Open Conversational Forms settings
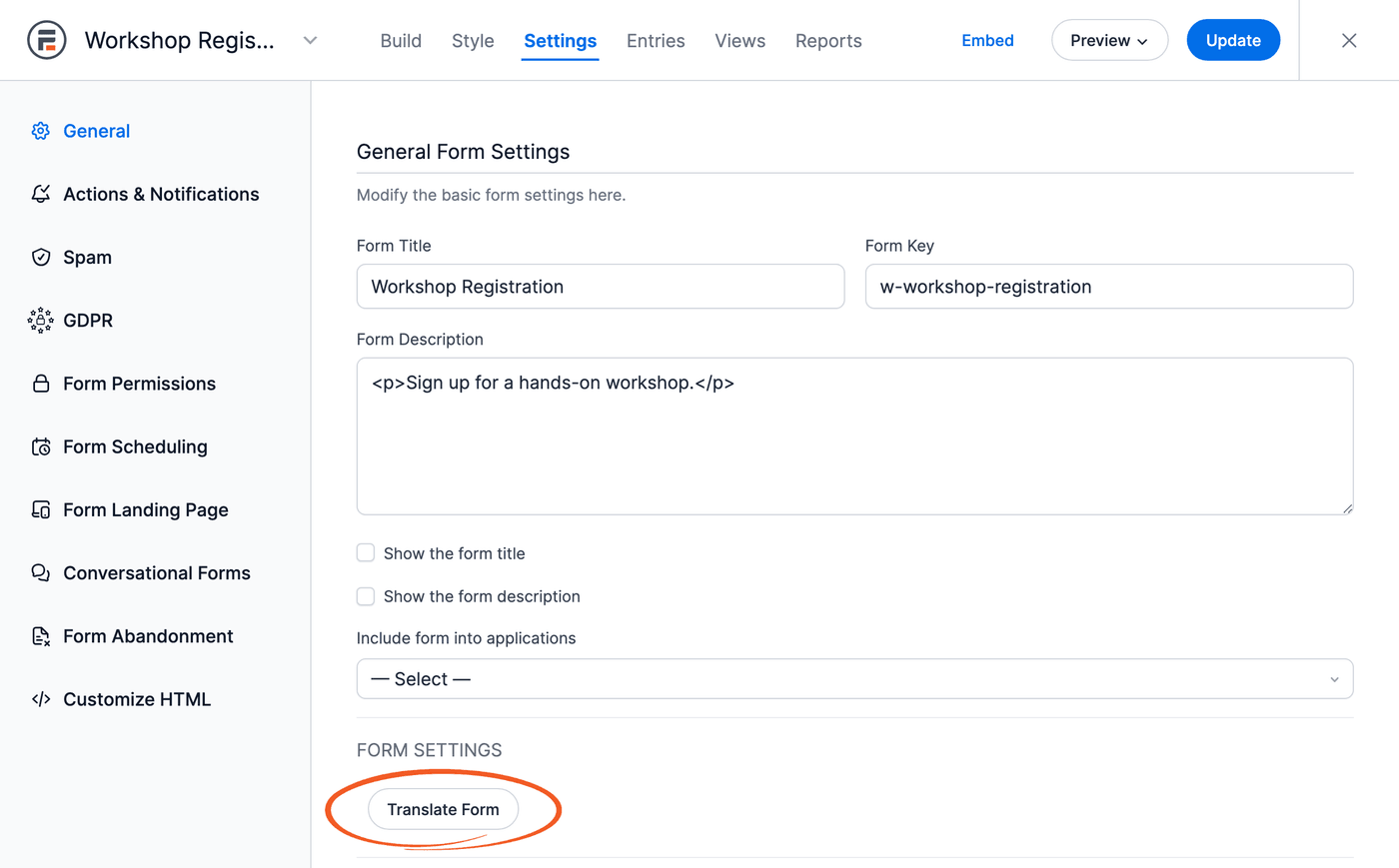Viewport: 1399px width, 868px height. pyautogui.click(x=157, y=573)
